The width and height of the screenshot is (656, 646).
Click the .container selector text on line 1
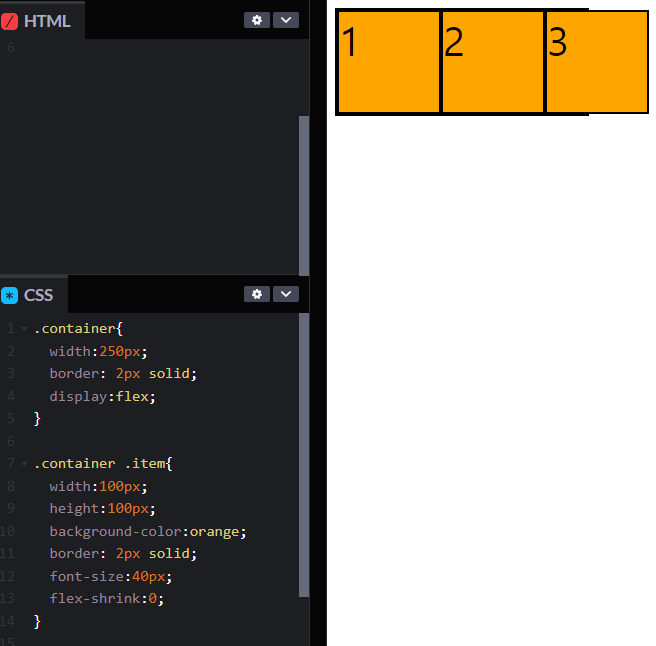tap(74, 328)
